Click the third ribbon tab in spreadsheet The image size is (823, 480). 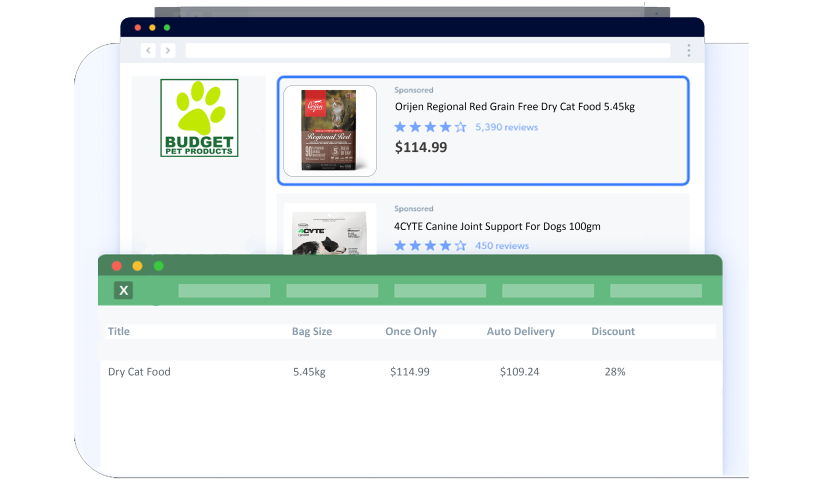[440, 291]
